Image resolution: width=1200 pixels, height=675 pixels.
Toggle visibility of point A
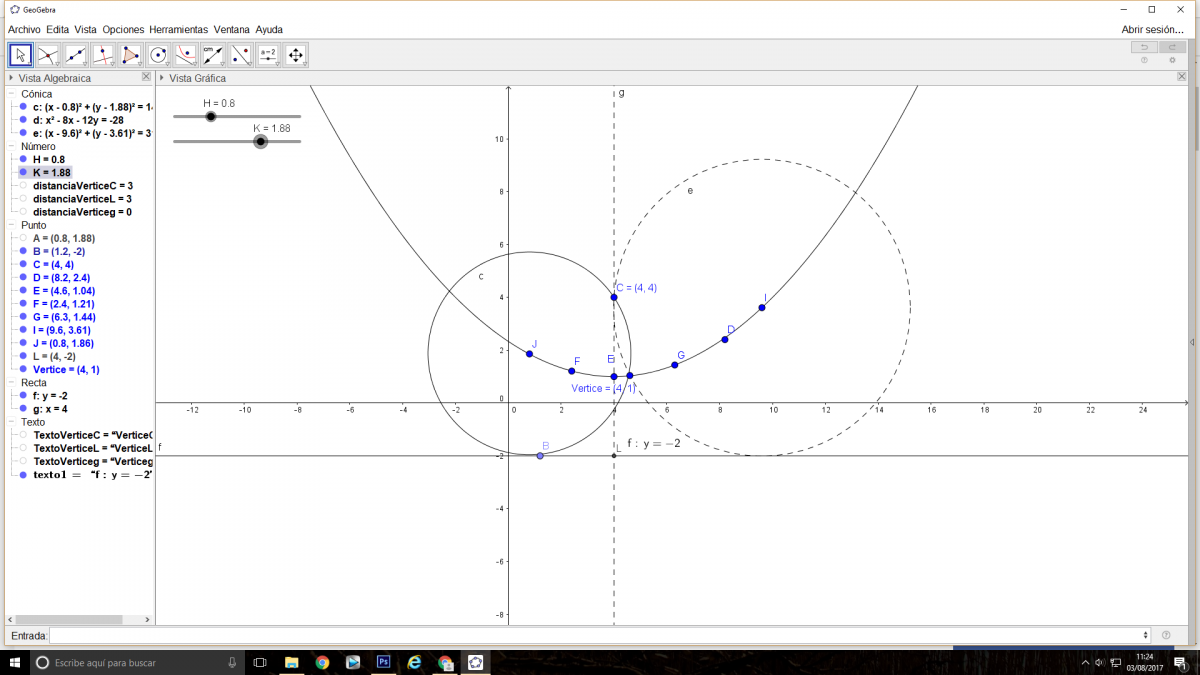(x=23, y=238)
